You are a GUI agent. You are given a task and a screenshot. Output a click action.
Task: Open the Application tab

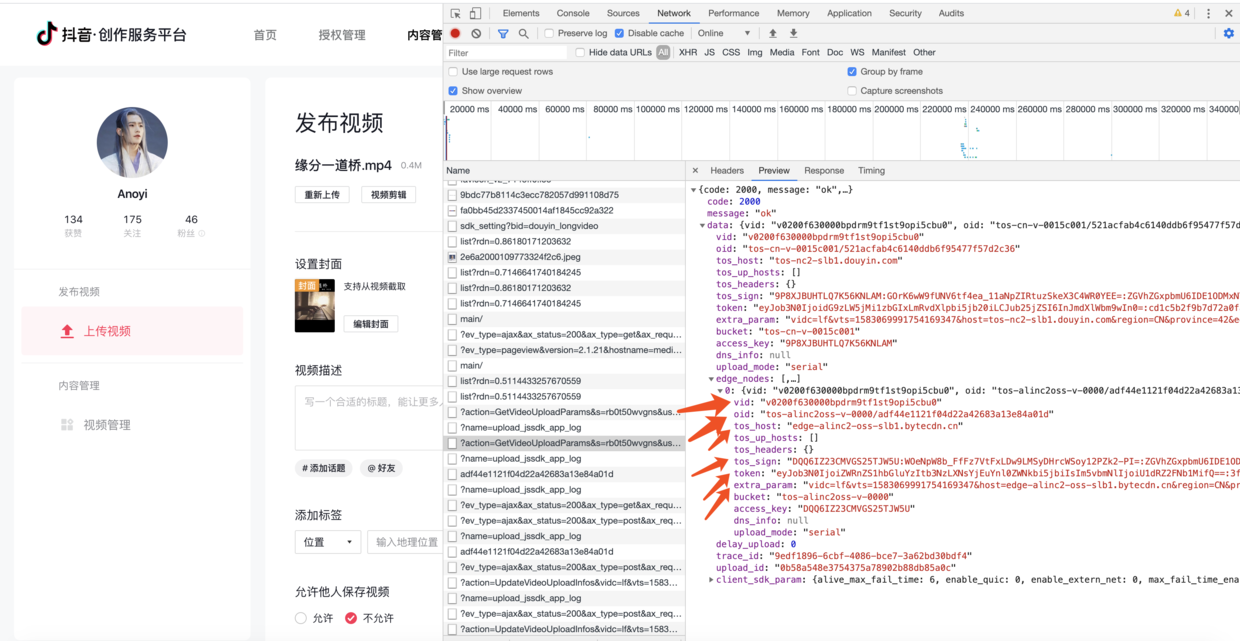[x=849, y=13]
